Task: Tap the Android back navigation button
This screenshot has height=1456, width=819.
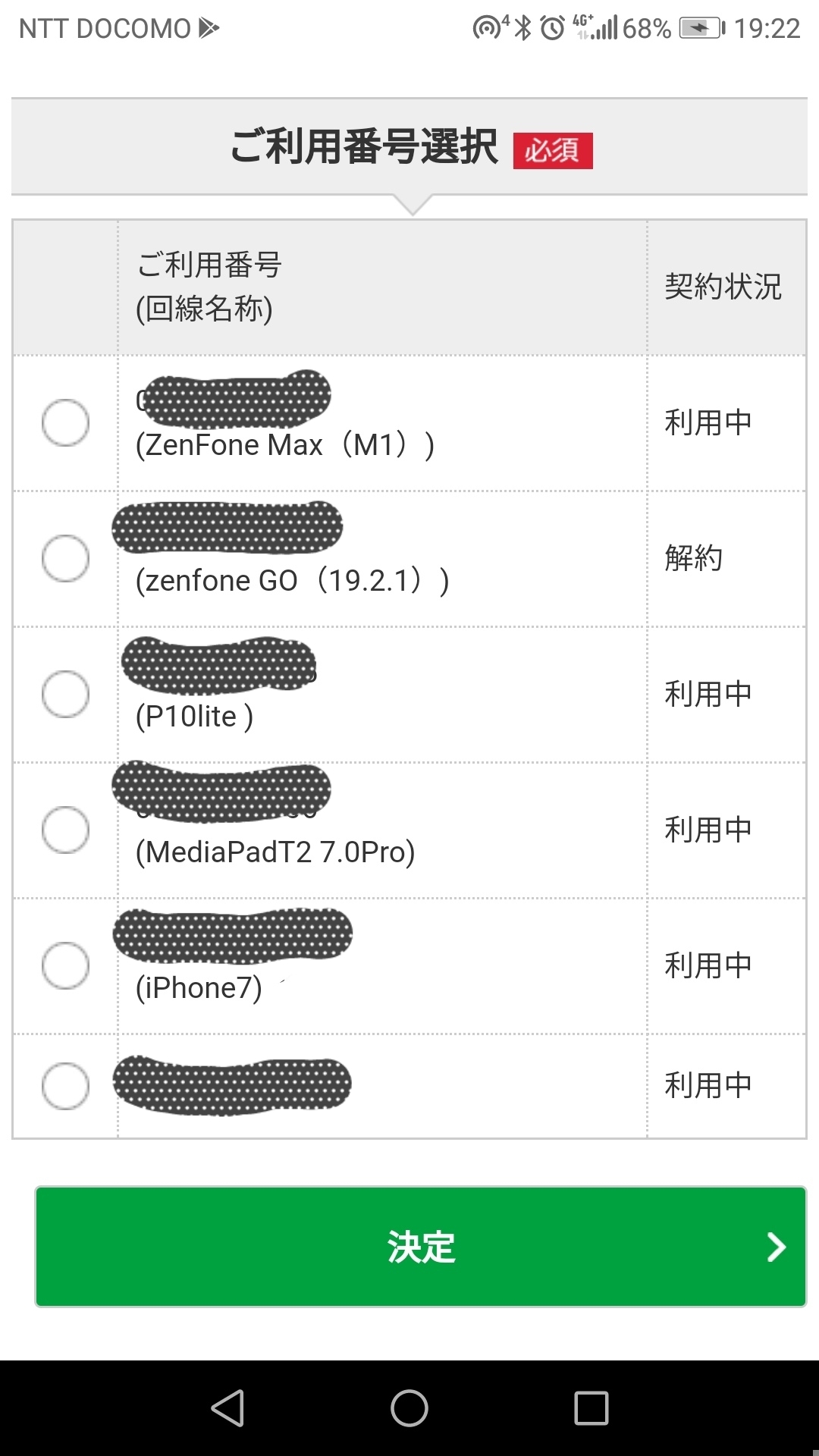Action: pyautogui.click(x=227, y=1408)
